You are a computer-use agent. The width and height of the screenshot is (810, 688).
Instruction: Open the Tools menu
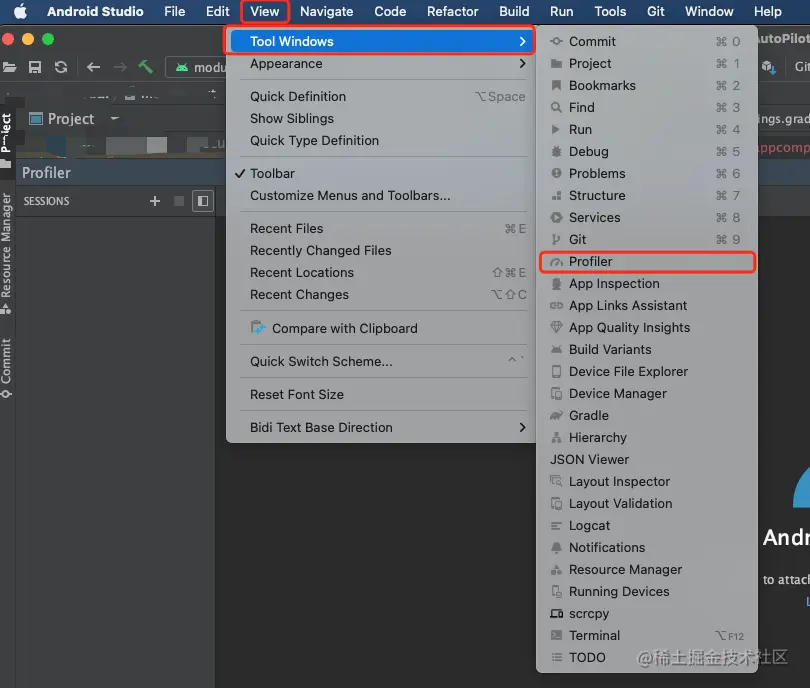click(610, 11)
